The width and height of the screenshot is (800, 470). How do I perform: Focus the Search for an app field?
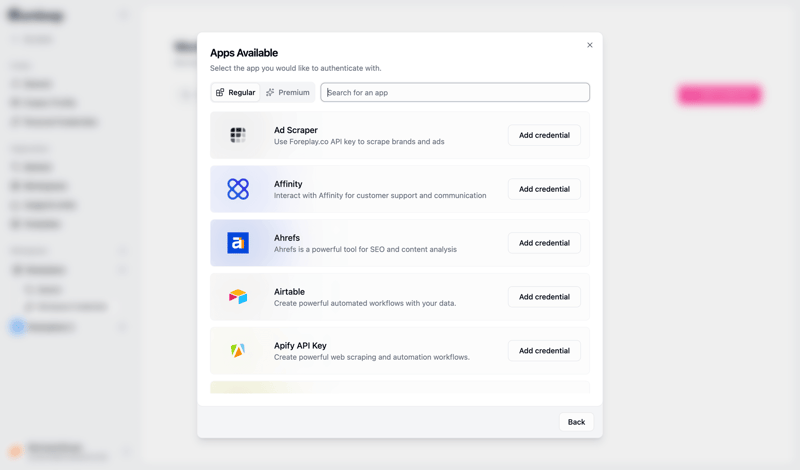point(455,92)
